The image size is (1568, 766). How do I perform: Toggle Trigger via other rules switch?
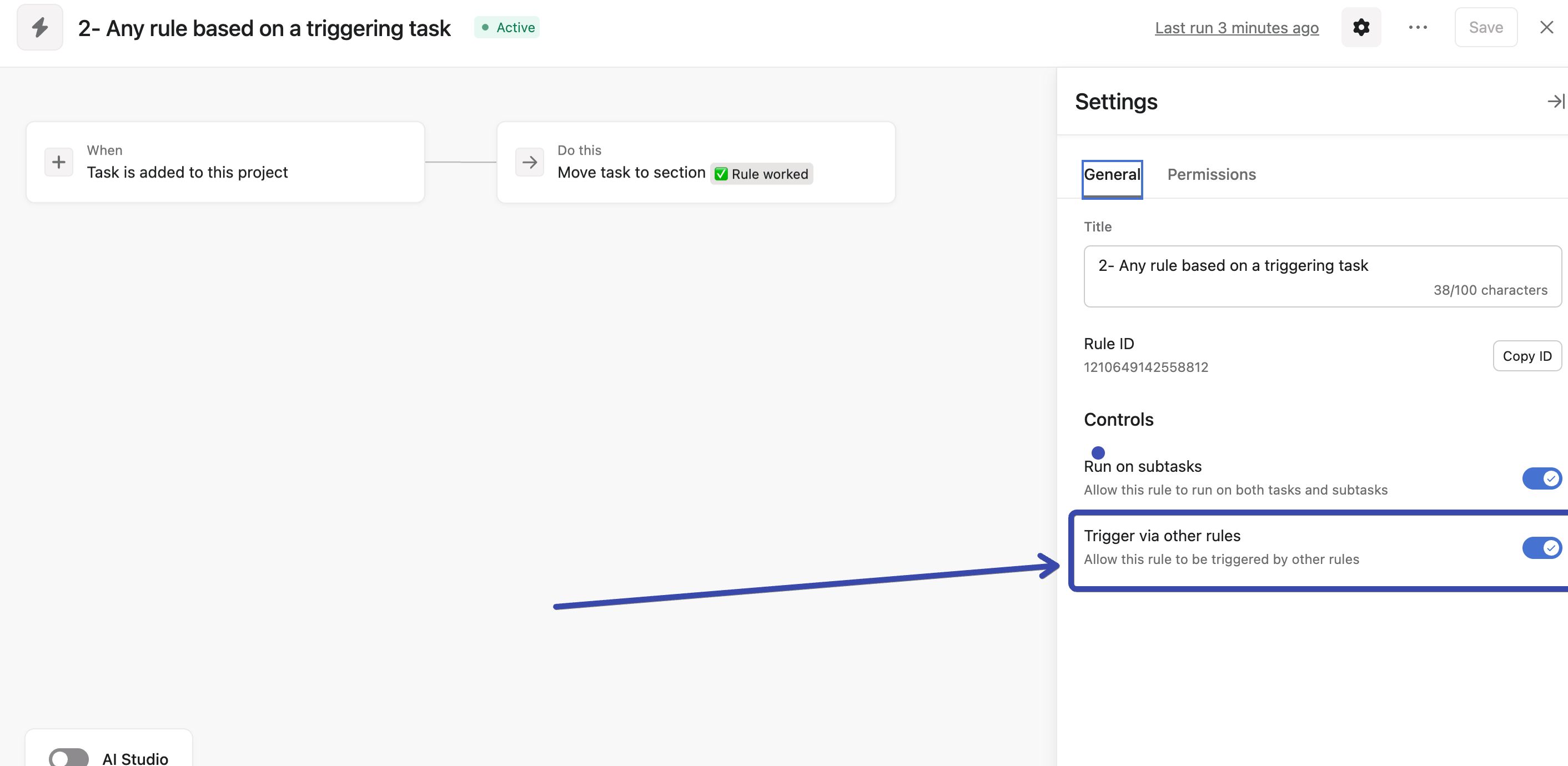click(1542, 547)
